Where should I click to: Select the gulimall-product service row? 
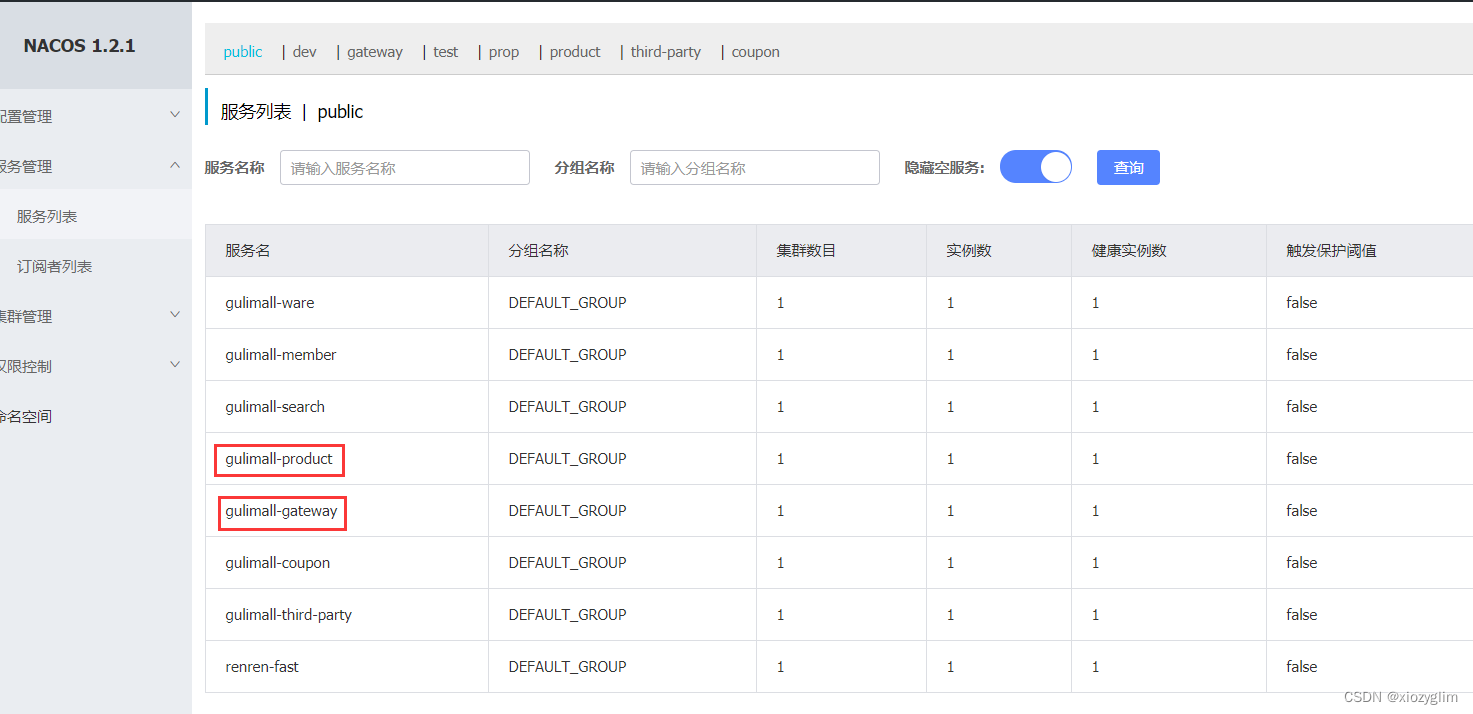pos(279,459)
